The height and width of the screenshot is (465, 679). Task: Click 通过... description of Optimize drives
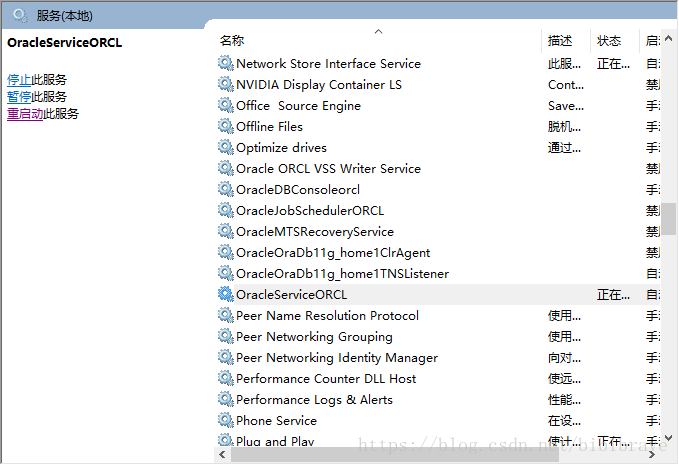(564, 148)
